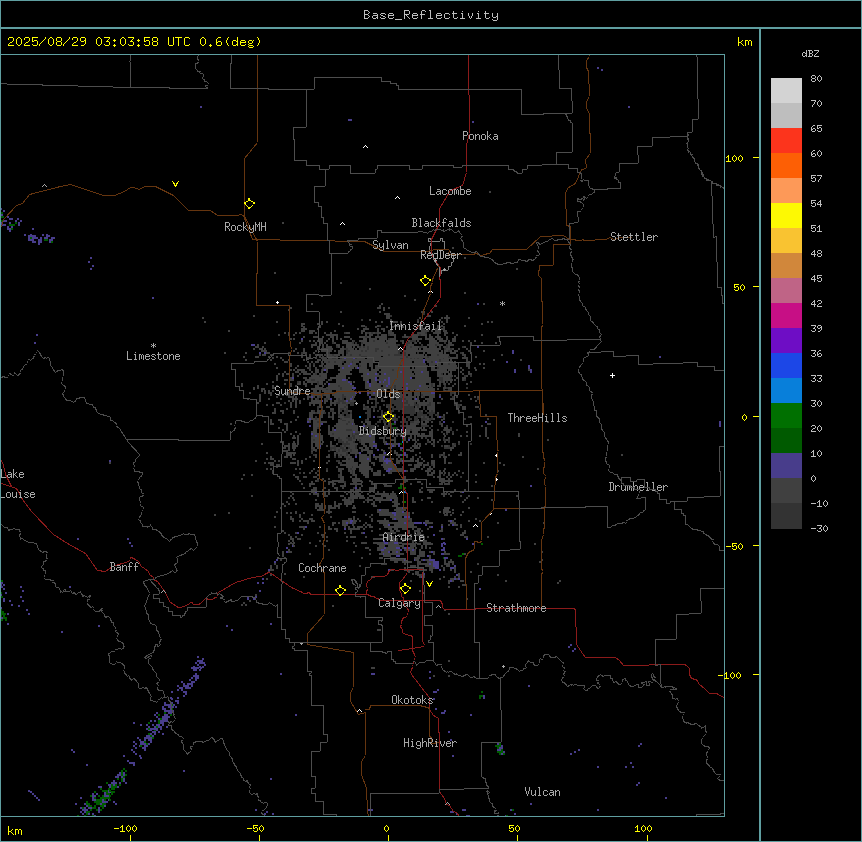
Task: Click the yellow V marker northwest of RockyMH
Action: [x=175, y=184]
